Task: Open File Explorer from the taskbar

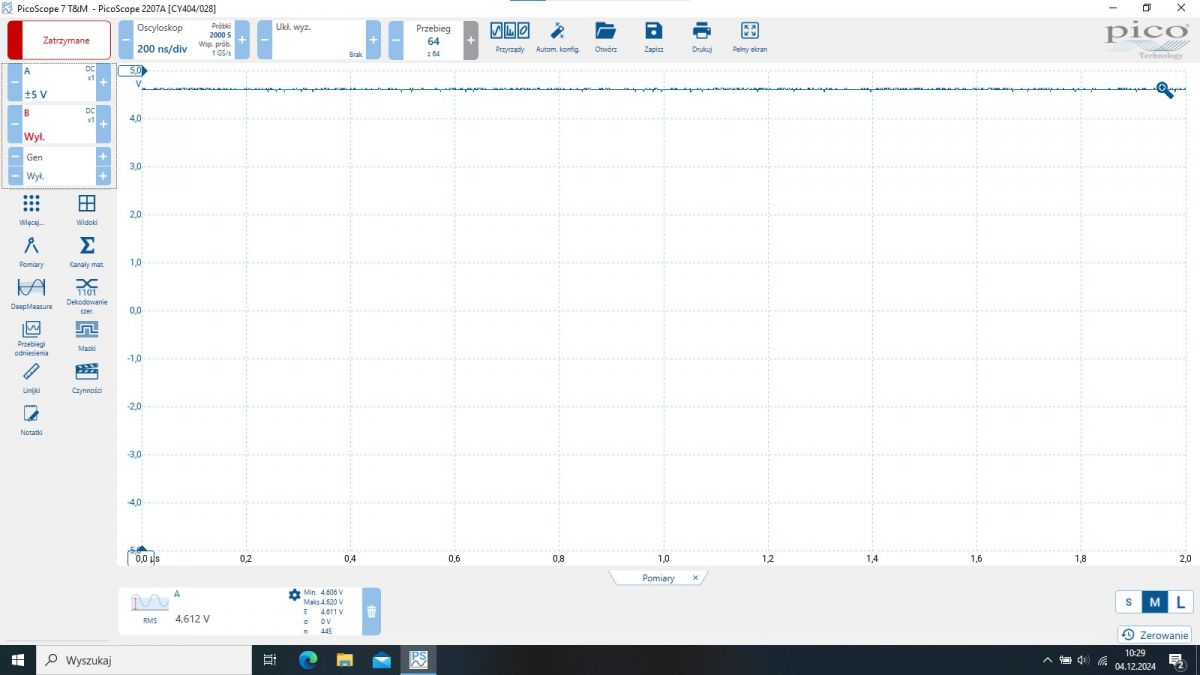Action: point(344,660)
